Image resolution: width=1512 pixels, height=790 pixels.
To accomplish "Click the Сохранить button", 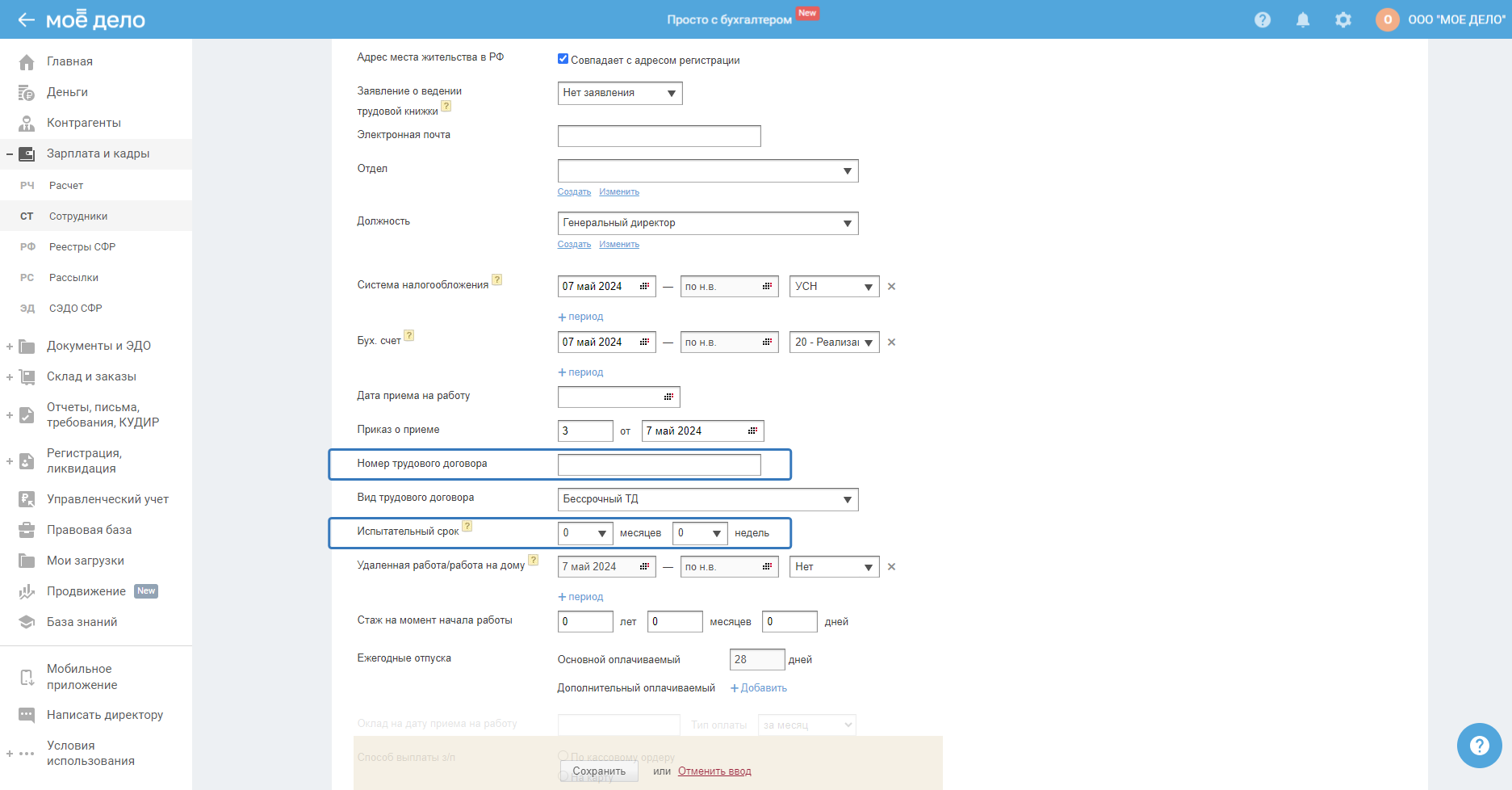I will (x=599, y=771).
